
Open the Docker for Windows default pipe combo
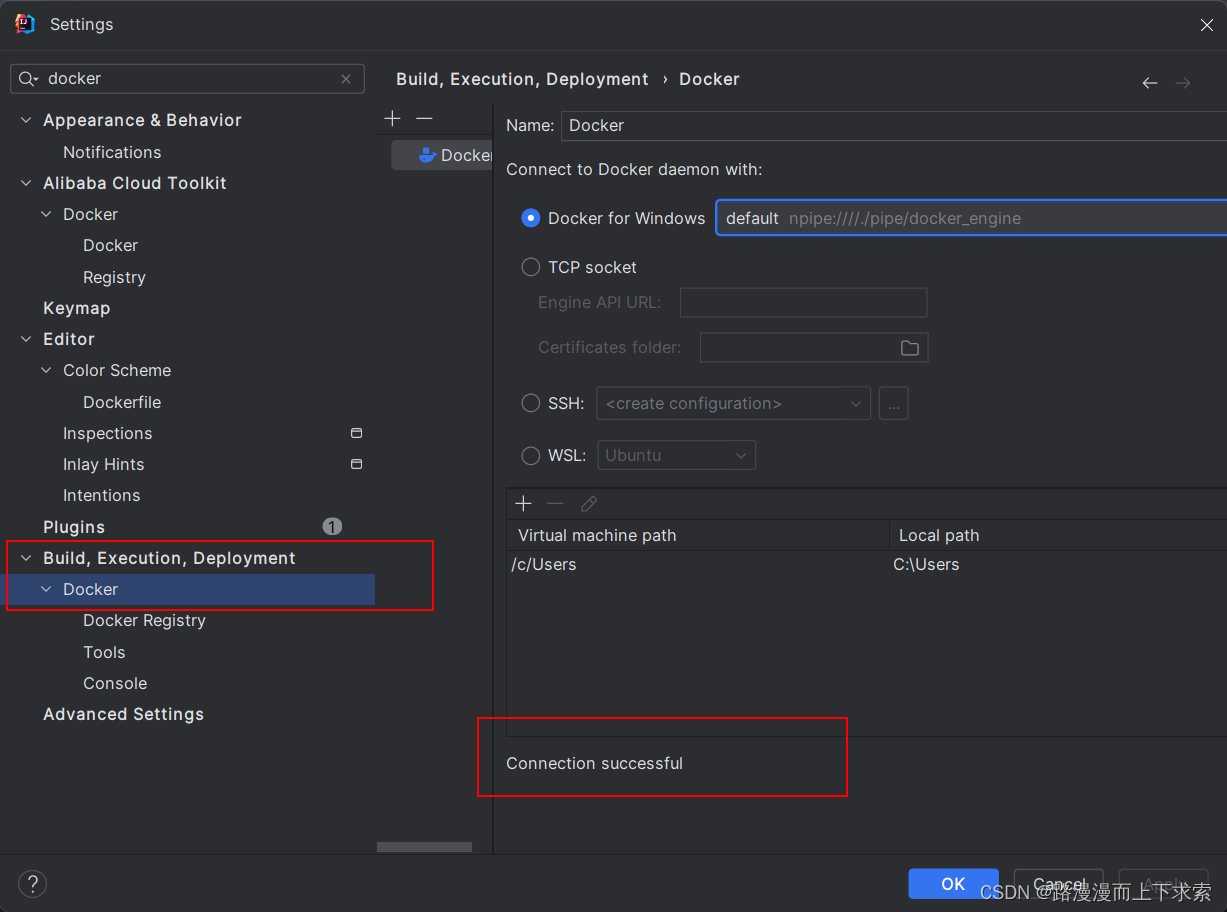(x=971, y=218)
